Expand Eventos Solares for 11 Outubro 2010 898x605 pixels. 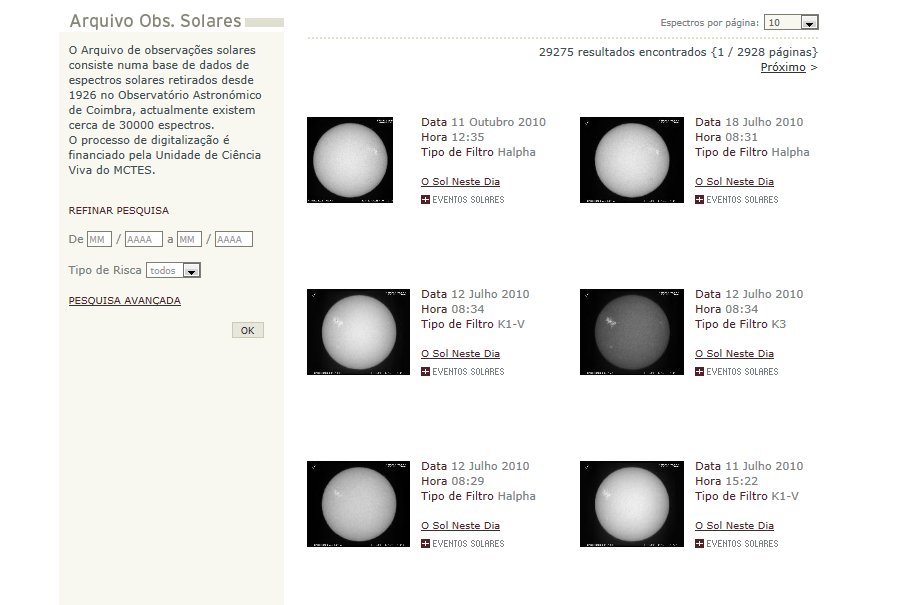(x=462, y=200)
